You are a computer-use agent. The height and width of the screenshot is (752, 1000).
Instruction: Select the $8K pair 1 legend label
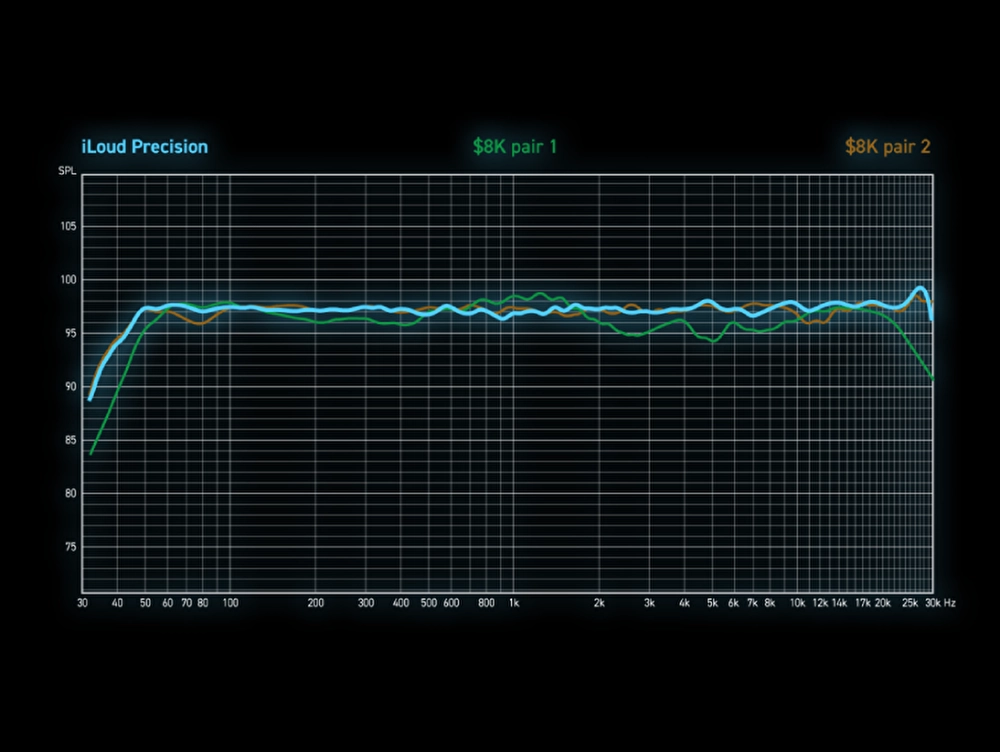[515, 147]
